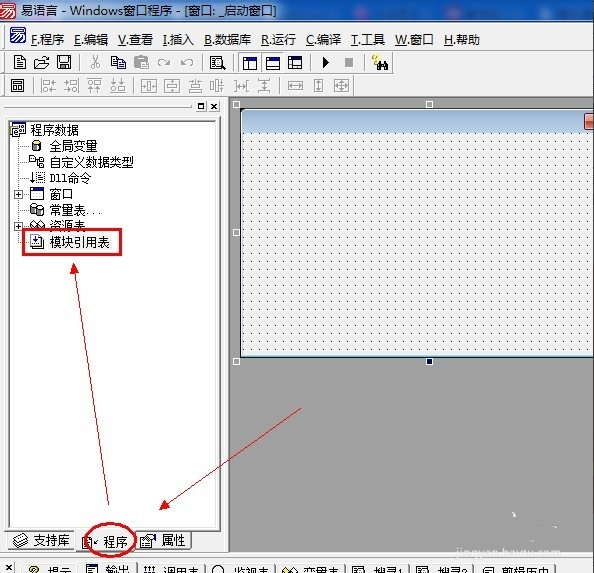Expand the 资源表 tree node

tap(18, 226)
